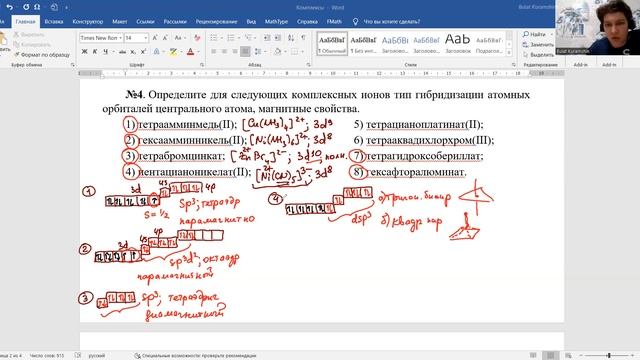Screen dimensions: 640x360
Task: Toggle bold Ж formatting
Action: pyautogui.click(x=84, y=52)
